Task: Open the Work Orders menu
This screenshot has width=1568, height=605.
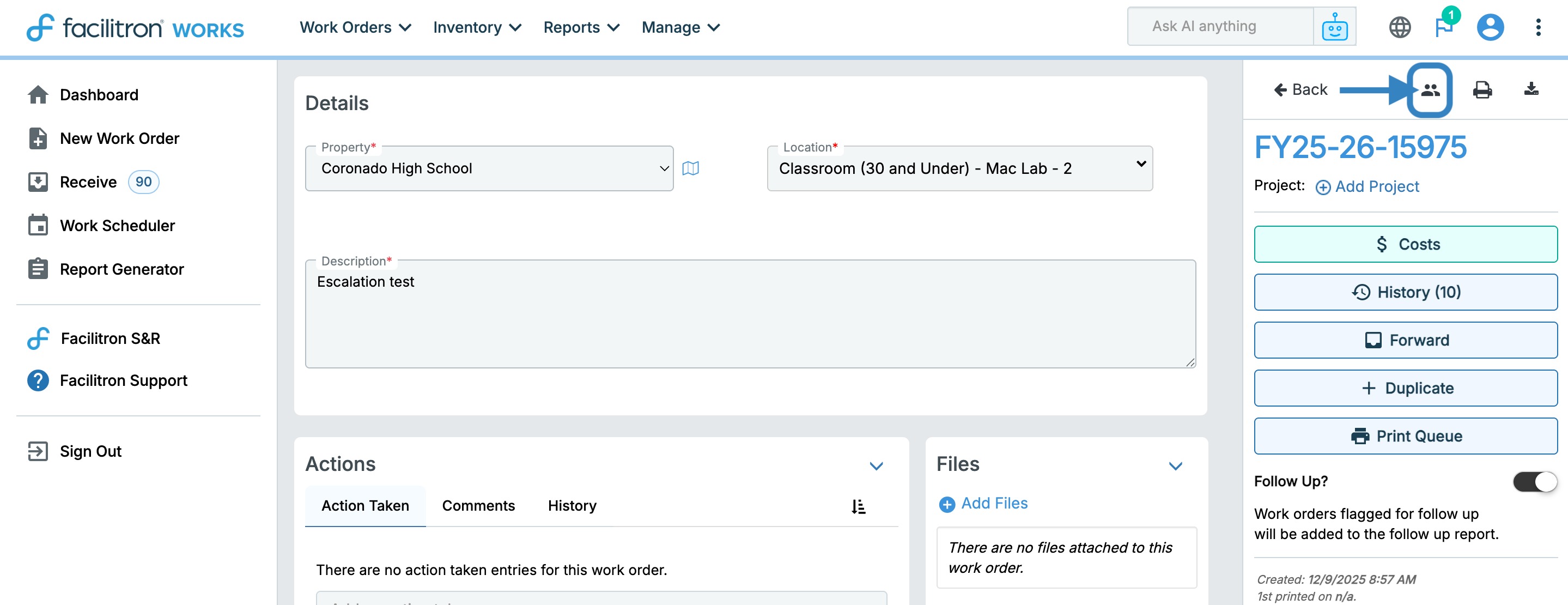Action: 355,27
